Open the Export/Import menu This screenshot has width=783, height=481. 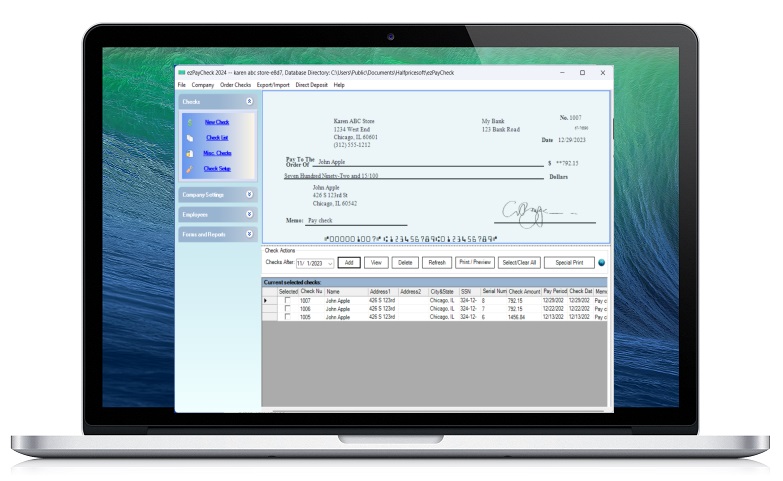pos(273,85)
